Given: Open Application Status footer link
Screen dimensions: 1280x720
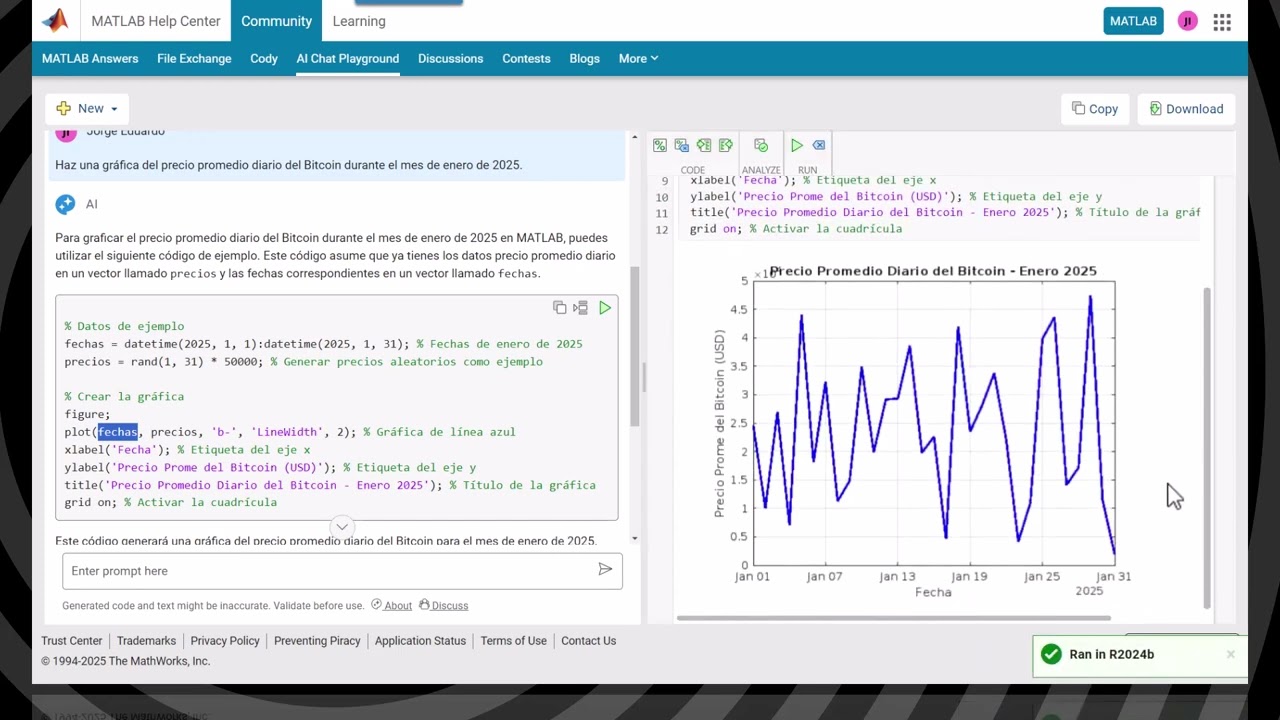Looking at the screenshot, I should coord(420,640).
